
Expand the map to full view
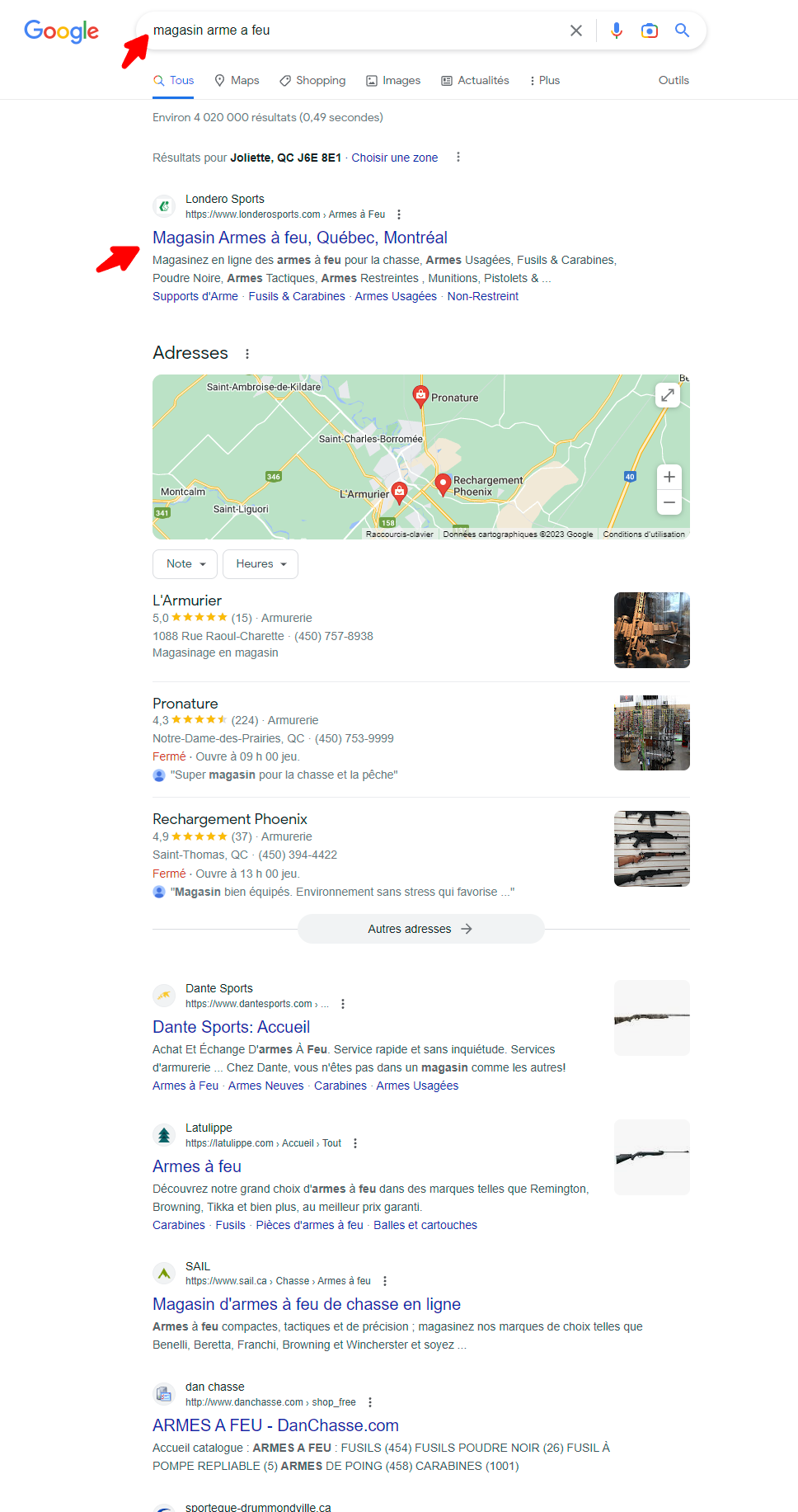(668, 395)
